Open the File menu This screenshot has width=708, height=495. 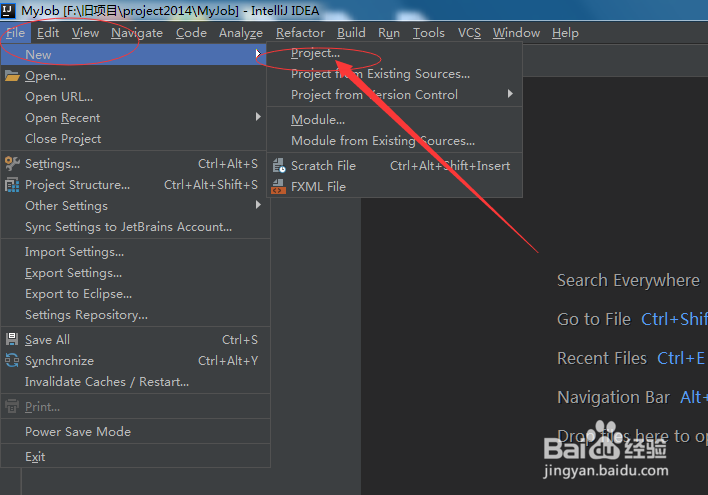tap(15, 33)
